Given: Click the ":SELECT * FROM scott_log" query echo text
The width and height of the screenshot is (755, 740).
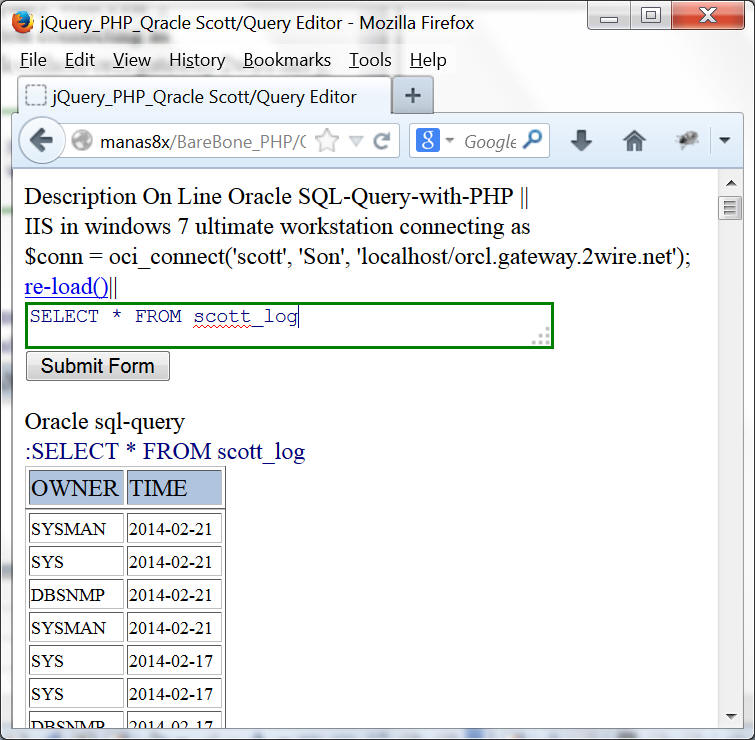Looking at the screenshot, I should (x=165, y=452).
